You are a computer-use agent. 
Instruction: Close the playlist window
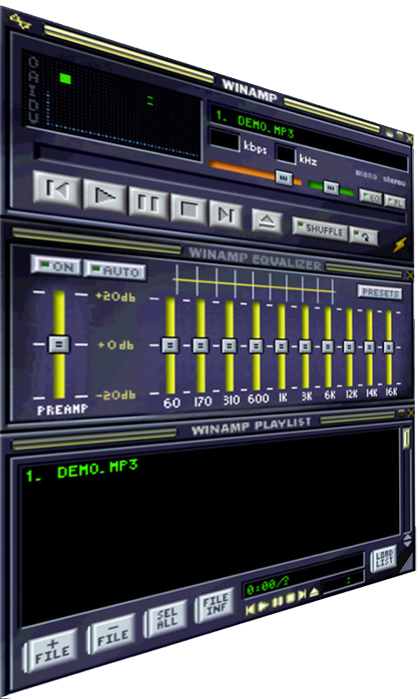click(410, 413)
